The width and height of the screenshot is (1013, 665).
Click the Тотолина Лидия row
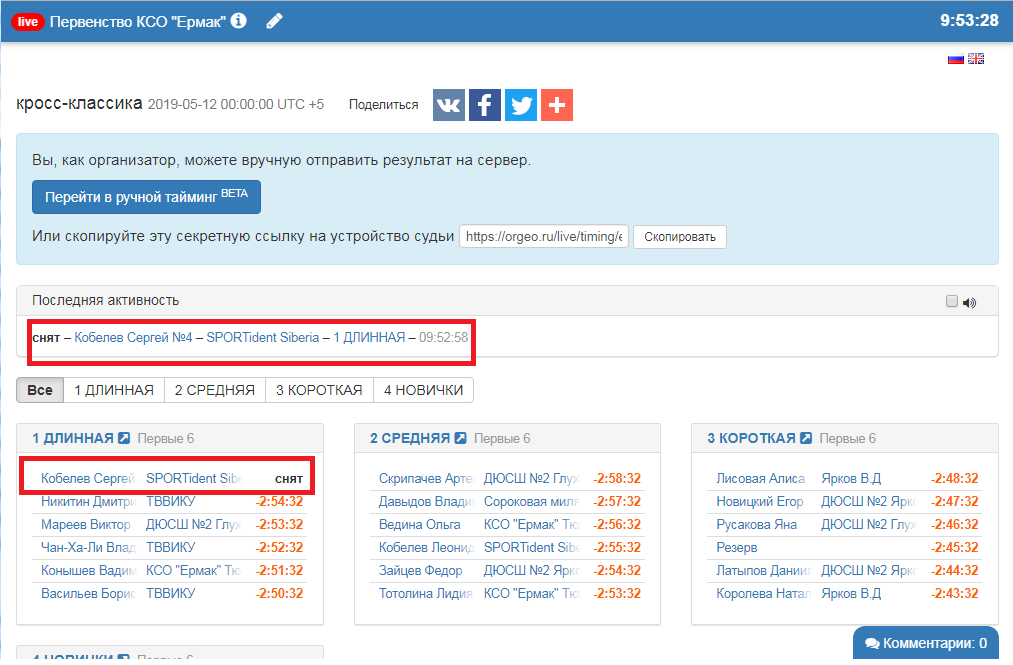point(508,593)
